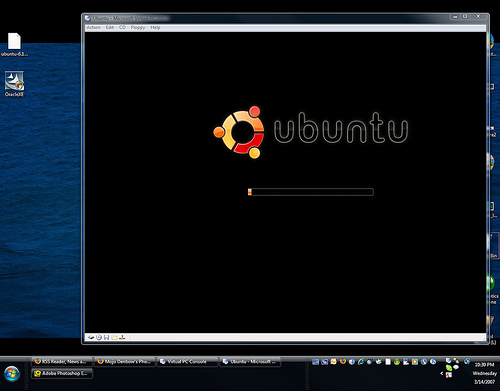Switch to Adobe Photoshop Elements taskbar button
Viewport: 500px width, 391px height.
pos(62,373)
